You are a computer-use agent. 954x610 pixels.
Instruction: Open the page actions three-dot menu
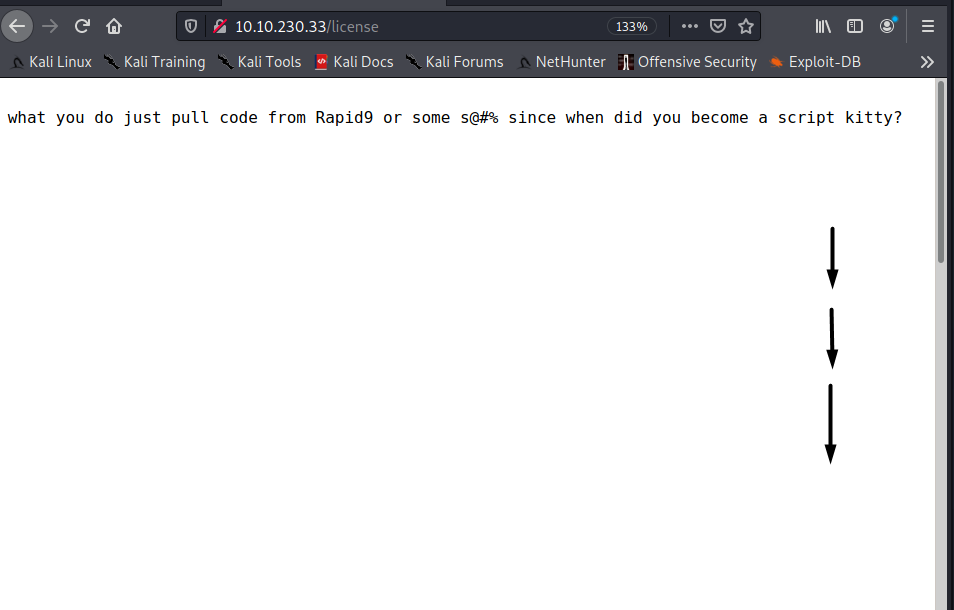689,26
